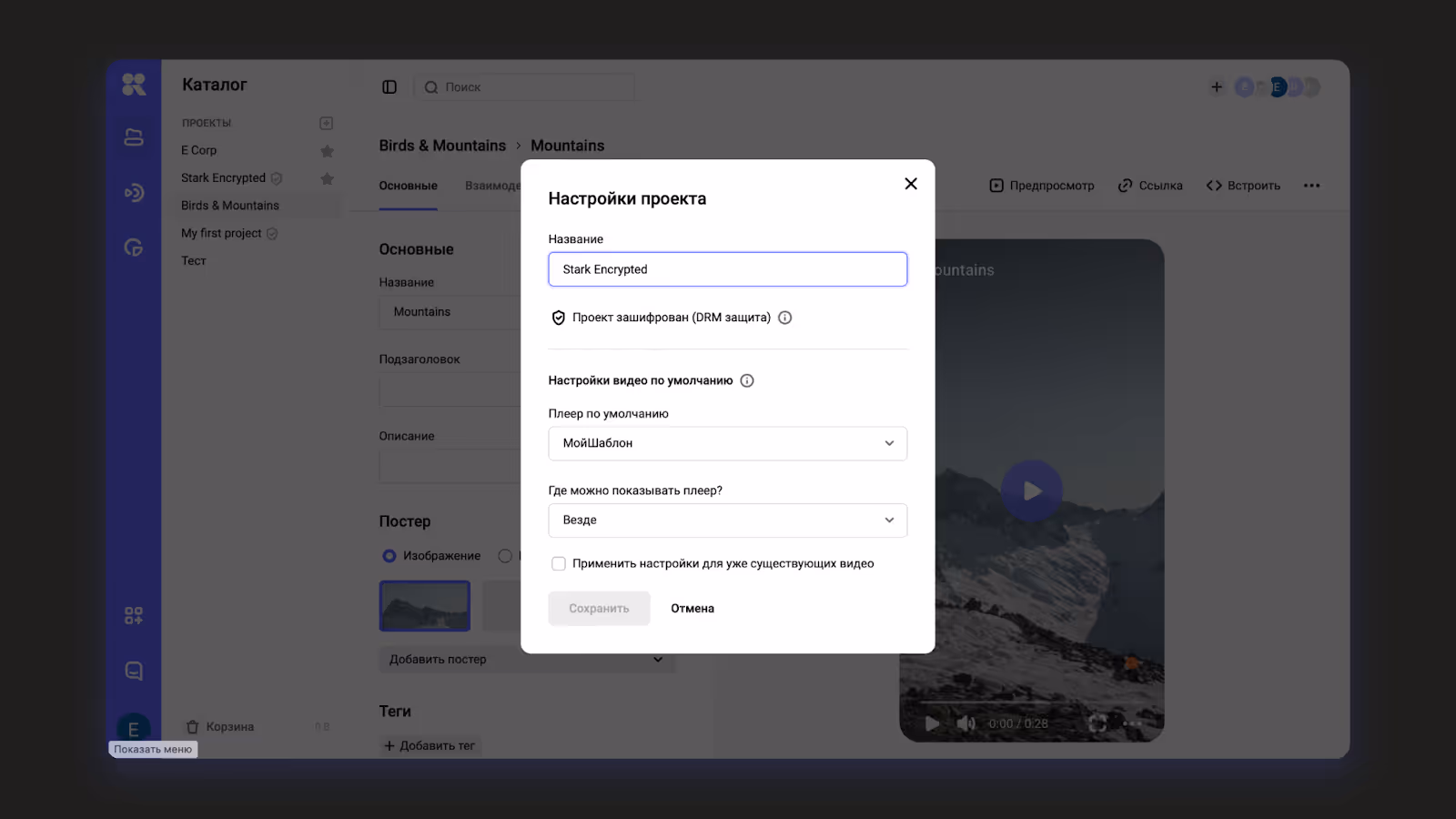Open the catalog storage sidebar icon
This screenshot has width=1456, height=819.
click(x=134, y=137)
